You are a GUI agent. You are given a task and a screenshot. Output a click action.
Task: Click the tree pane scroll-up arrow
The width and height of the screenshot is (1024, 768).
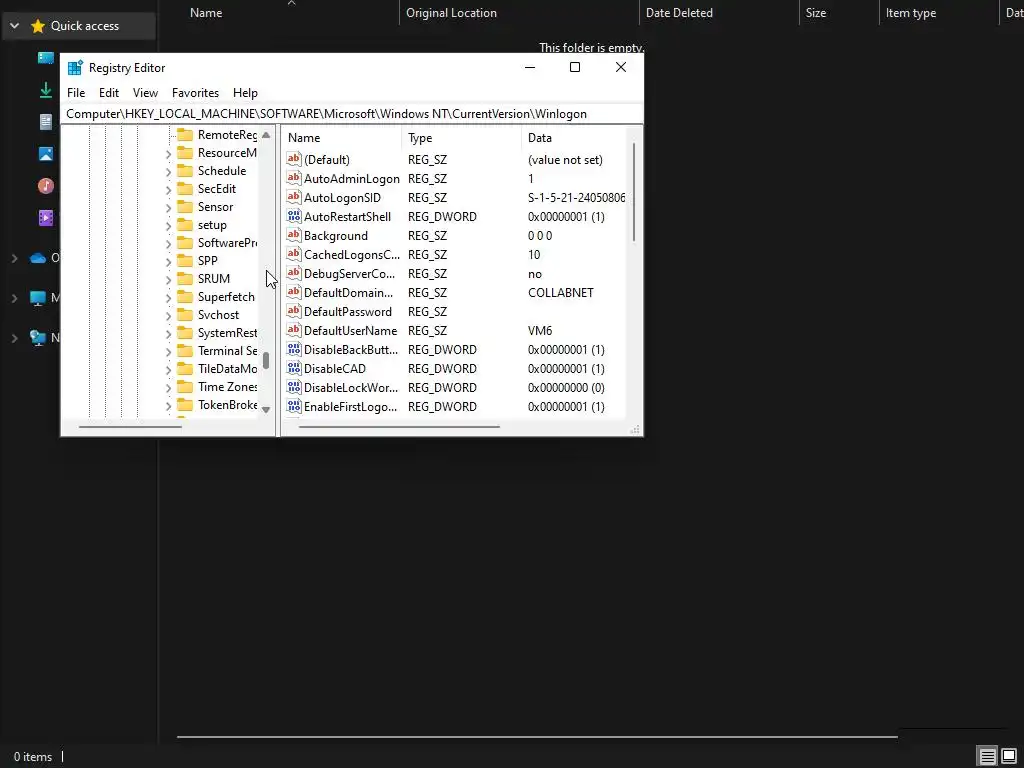266,135
